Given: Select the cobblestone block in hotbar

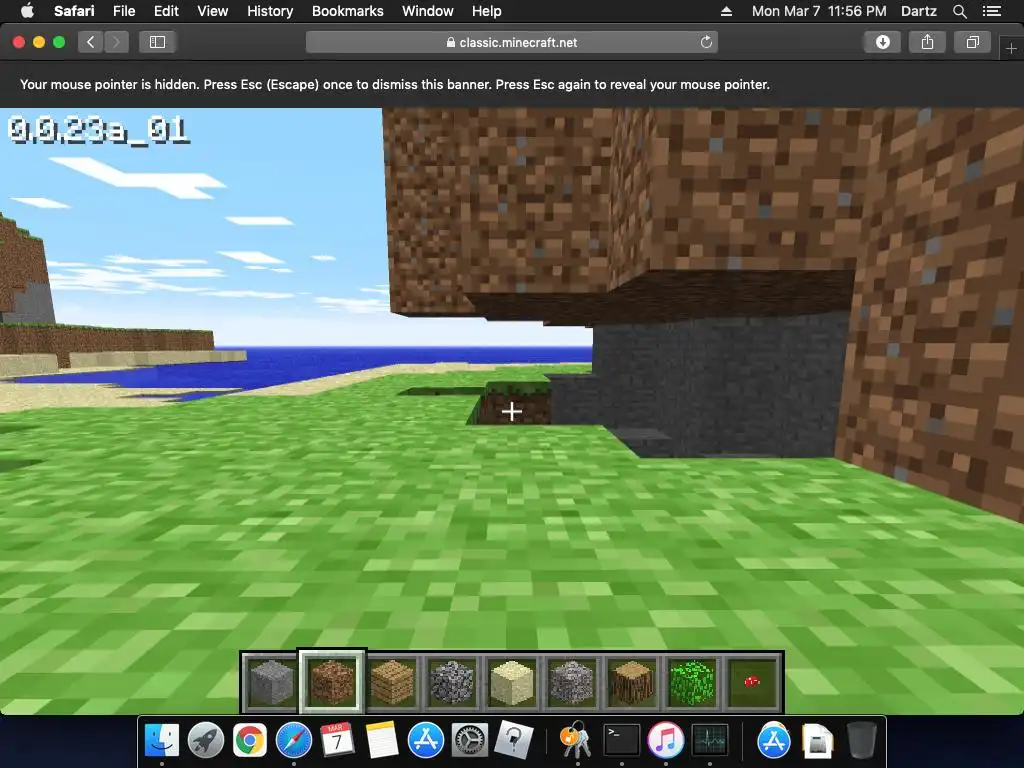Looking at the screenshot, I should [452, 682].
